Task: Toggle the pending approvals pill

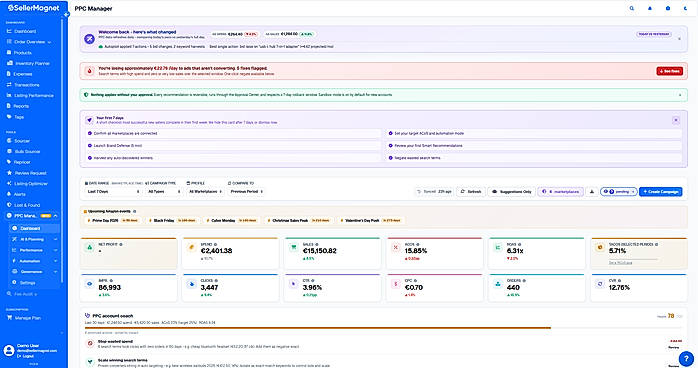Action: click(x=618, y=191)
